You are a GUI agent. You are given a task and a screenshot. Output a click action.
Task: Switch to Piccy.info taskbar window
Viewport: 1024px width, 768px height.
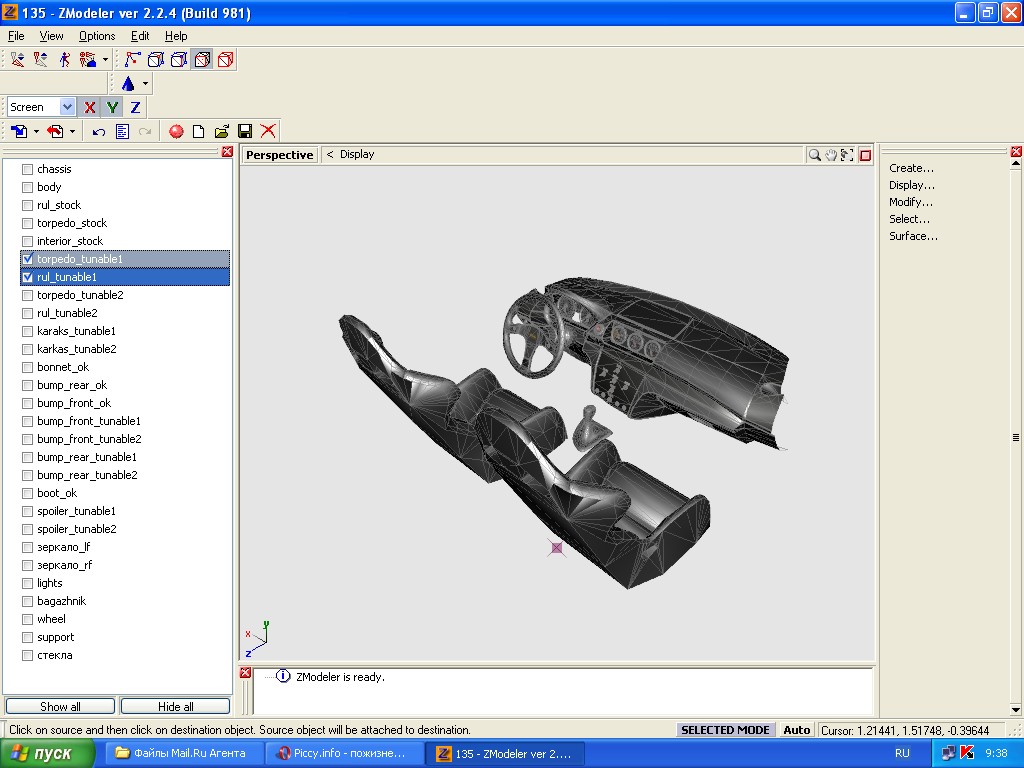tap(344, 754)
